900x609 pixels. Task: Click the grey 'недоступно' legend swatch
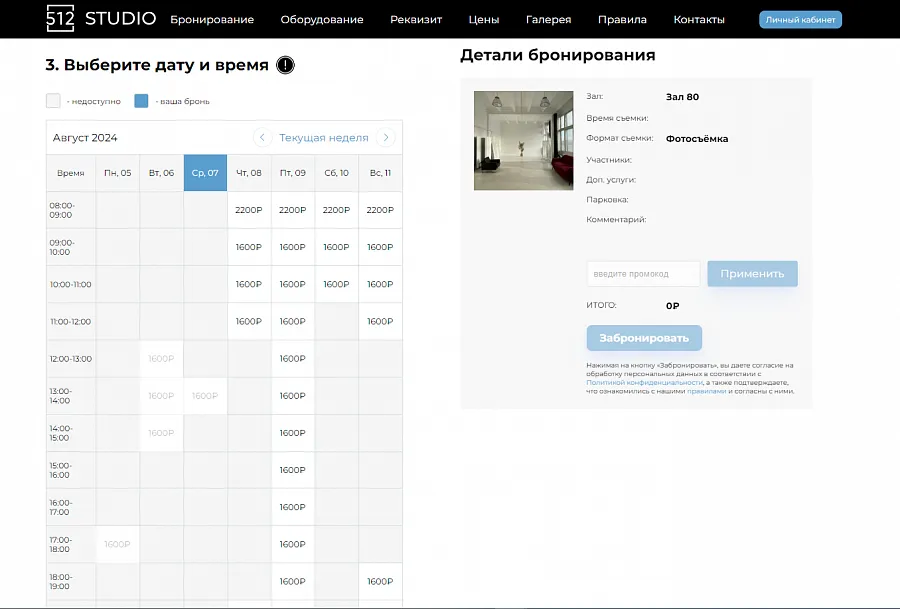pos(53,101)
